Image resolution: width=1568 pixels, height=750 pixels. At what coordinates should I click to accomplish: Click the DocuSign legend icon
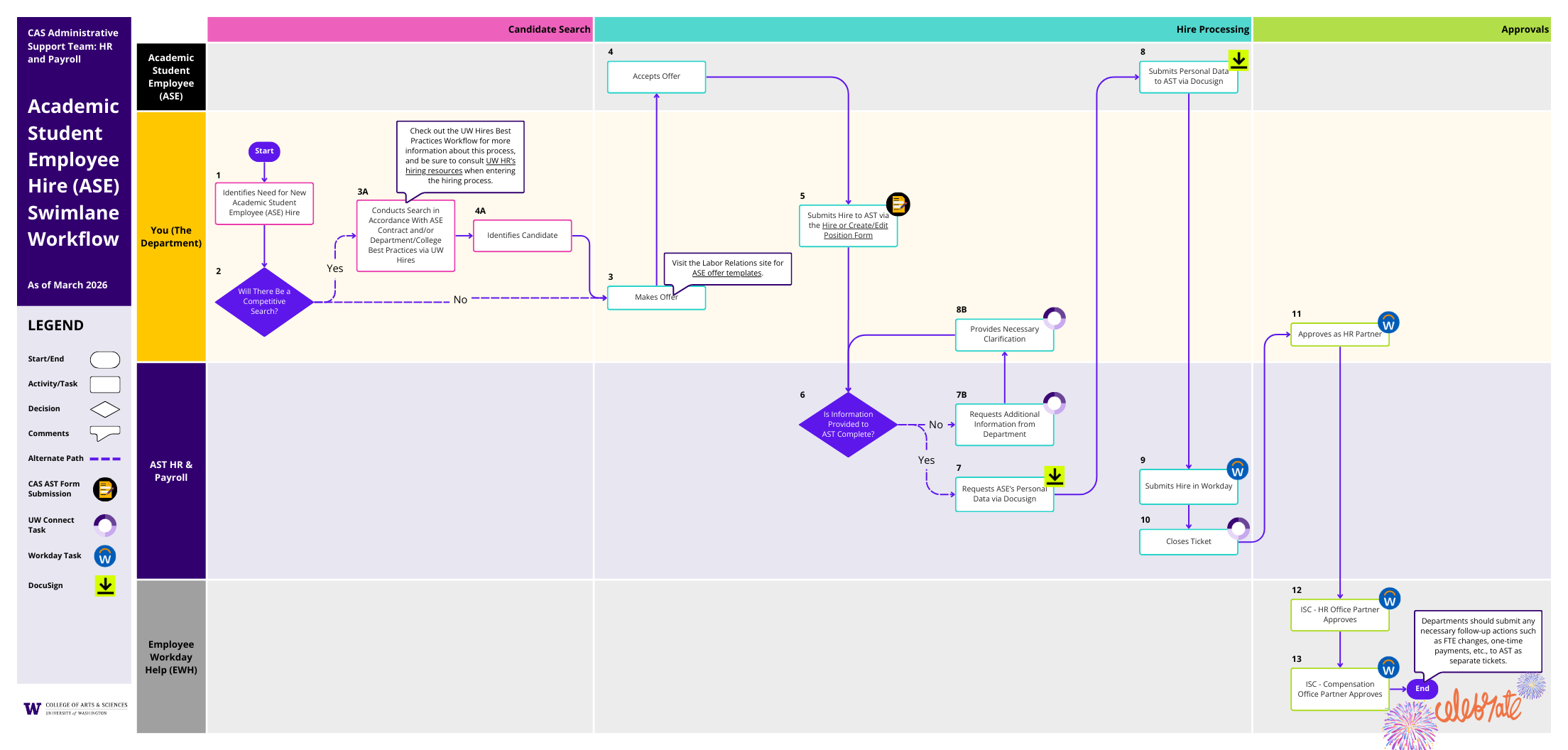pos(104,586)
